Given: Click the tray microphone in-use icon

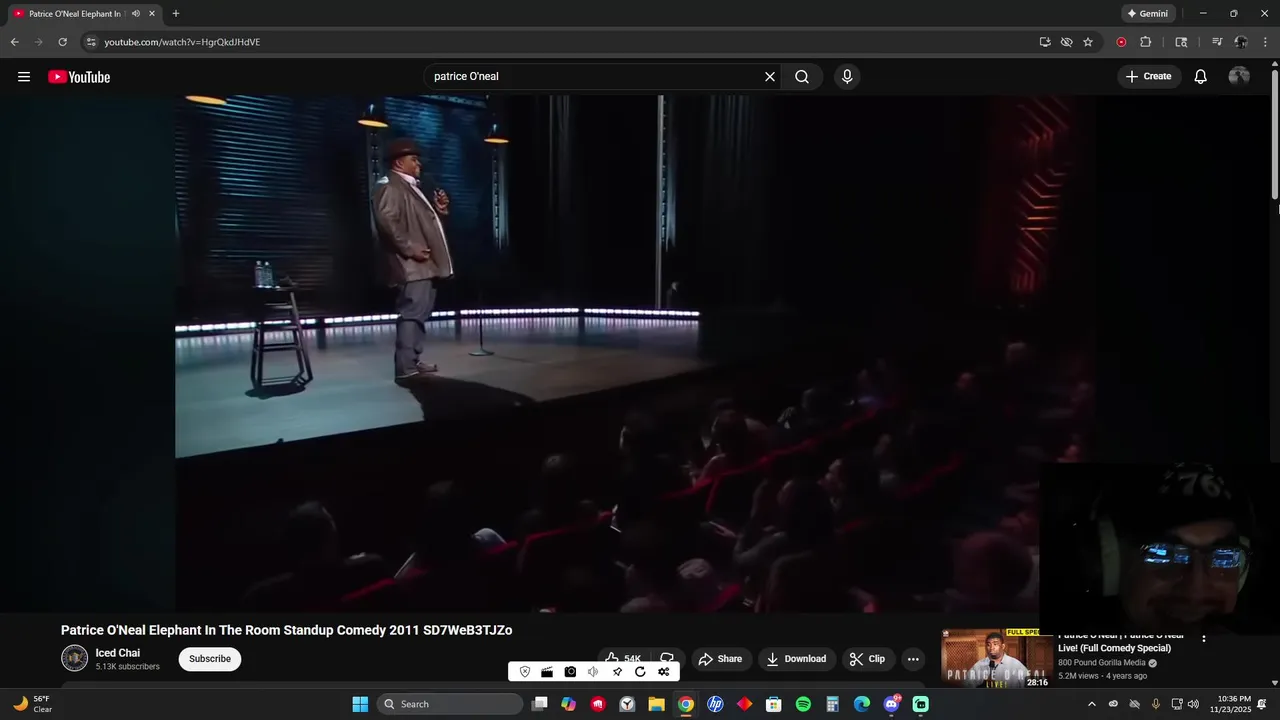Looking at the screenshot, I should [1156, 704].
